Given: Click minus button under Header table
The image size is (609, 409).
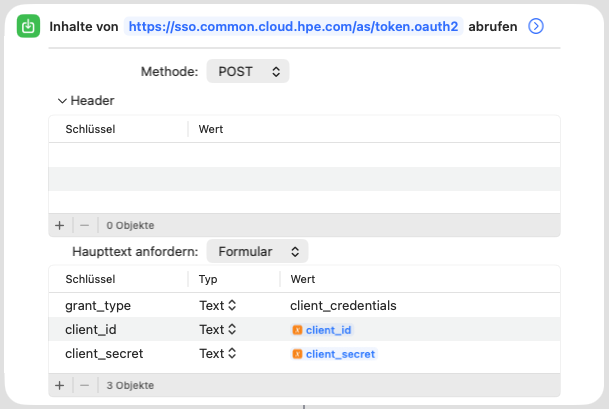Looking at the screenshot, I should click(84, 226).
